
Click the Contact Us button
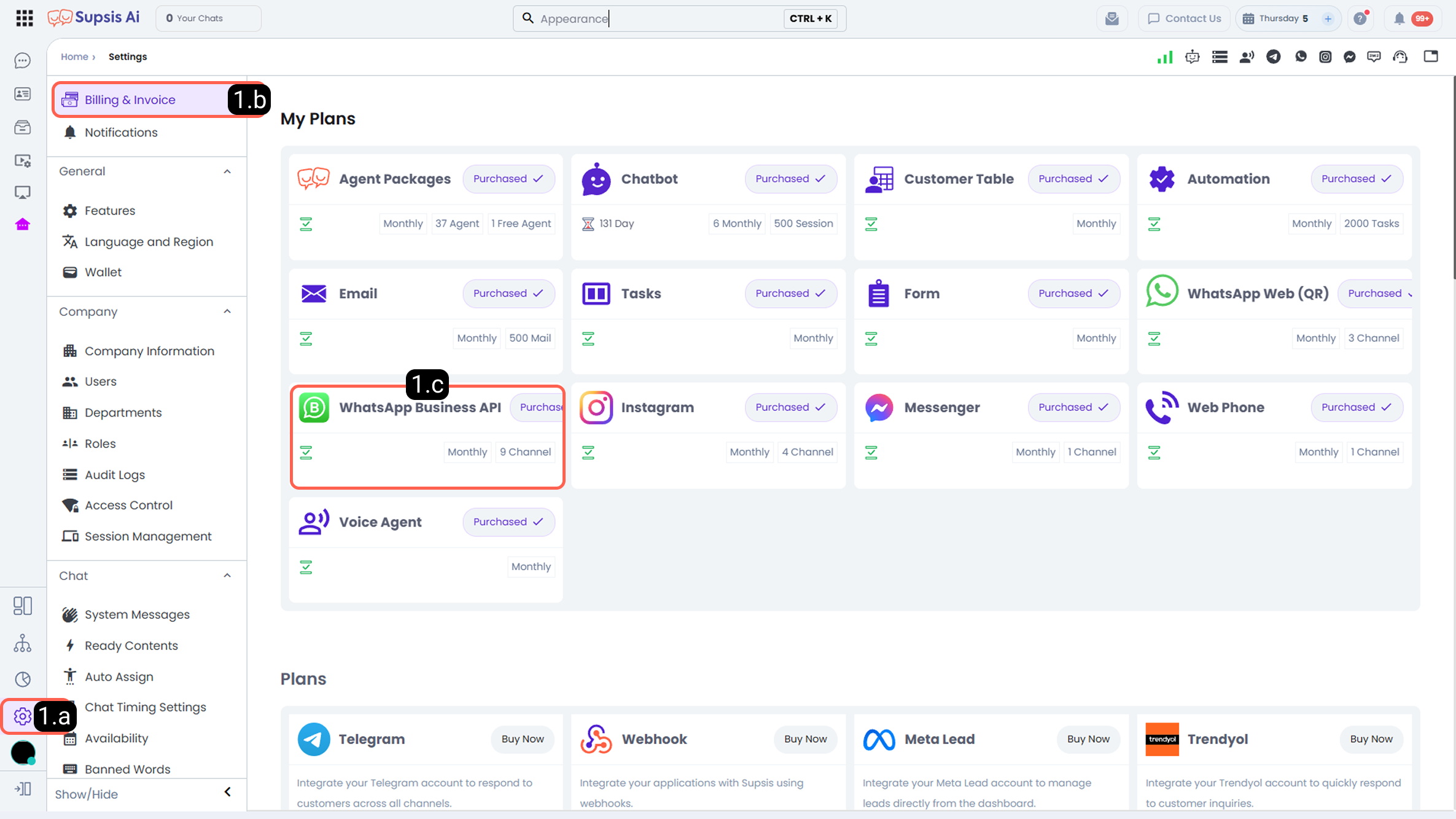click(1184, 18)
